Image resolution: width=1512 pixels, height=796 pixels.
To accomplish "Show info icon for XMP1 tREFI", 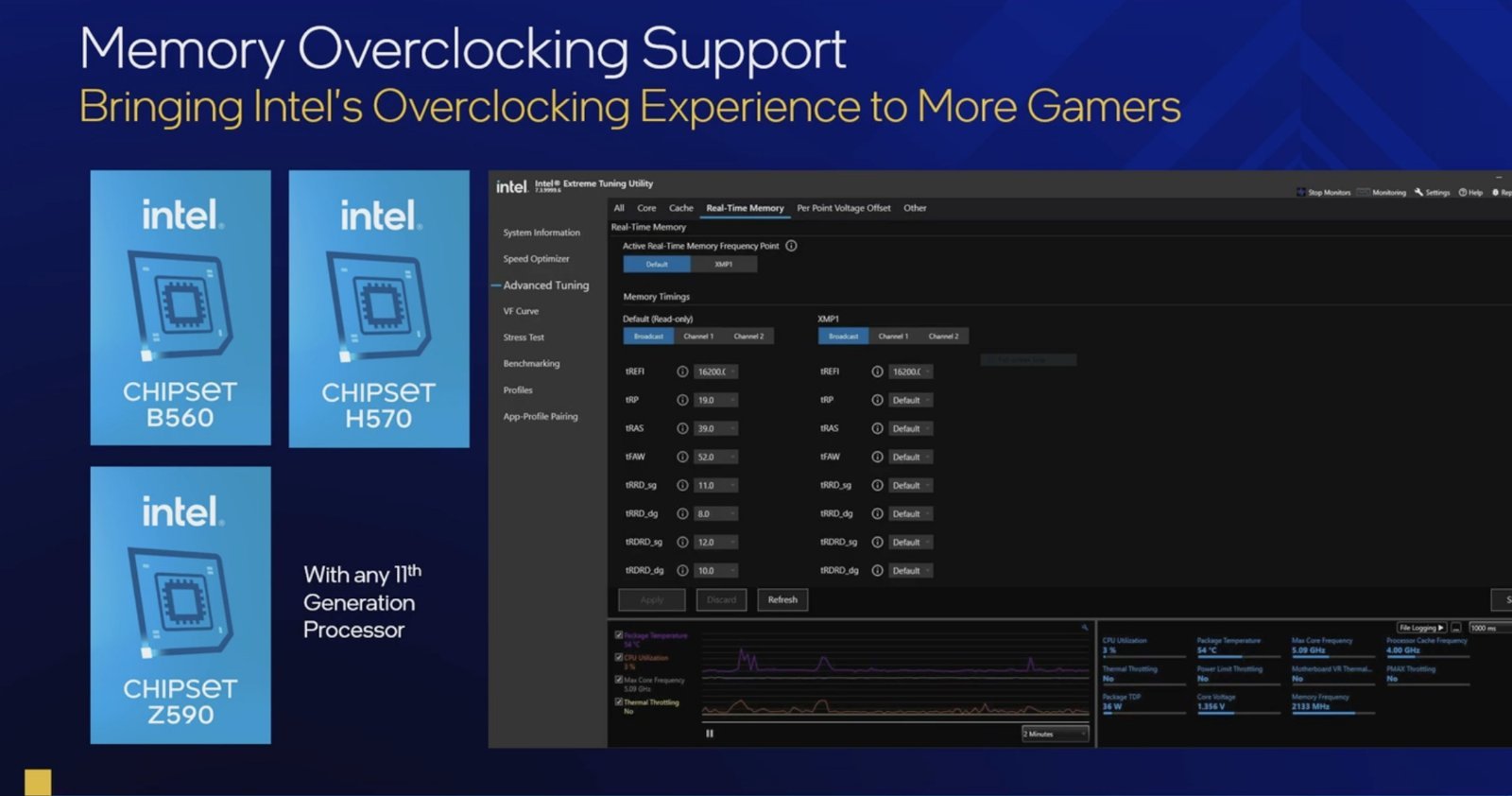I will point(877,372).
